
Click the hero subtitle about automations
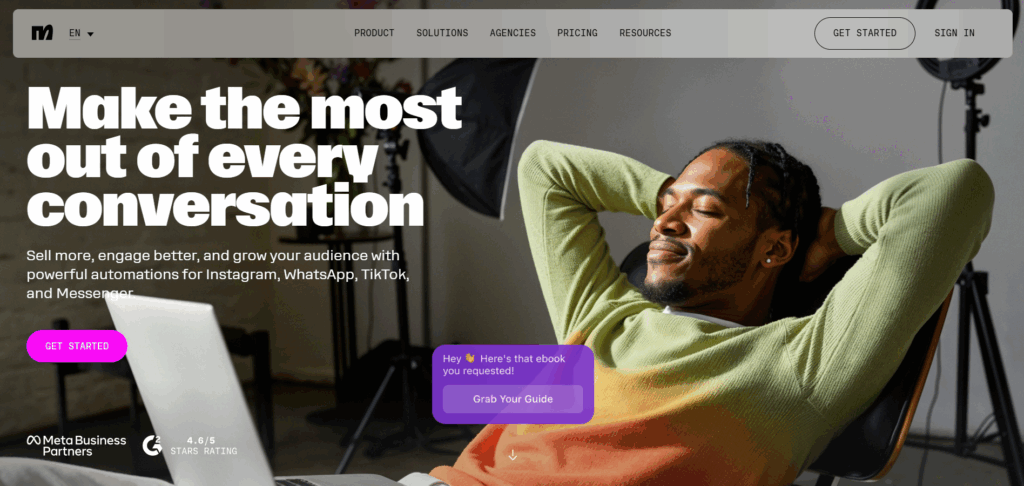click(218, 274)
